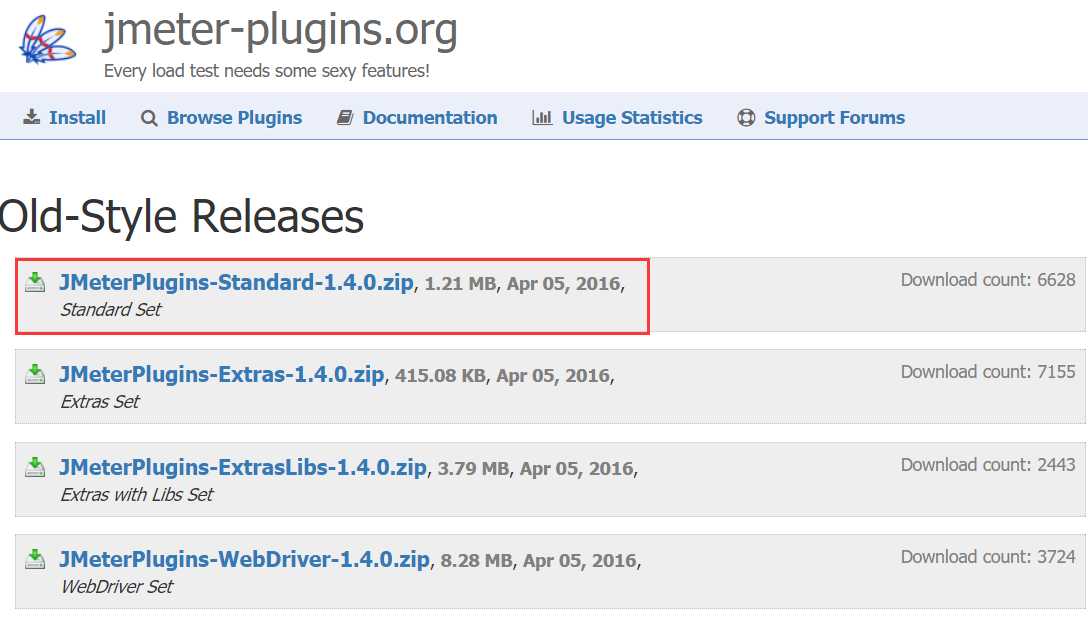Click the '3.79 MB' file size text

pos(473,468)
